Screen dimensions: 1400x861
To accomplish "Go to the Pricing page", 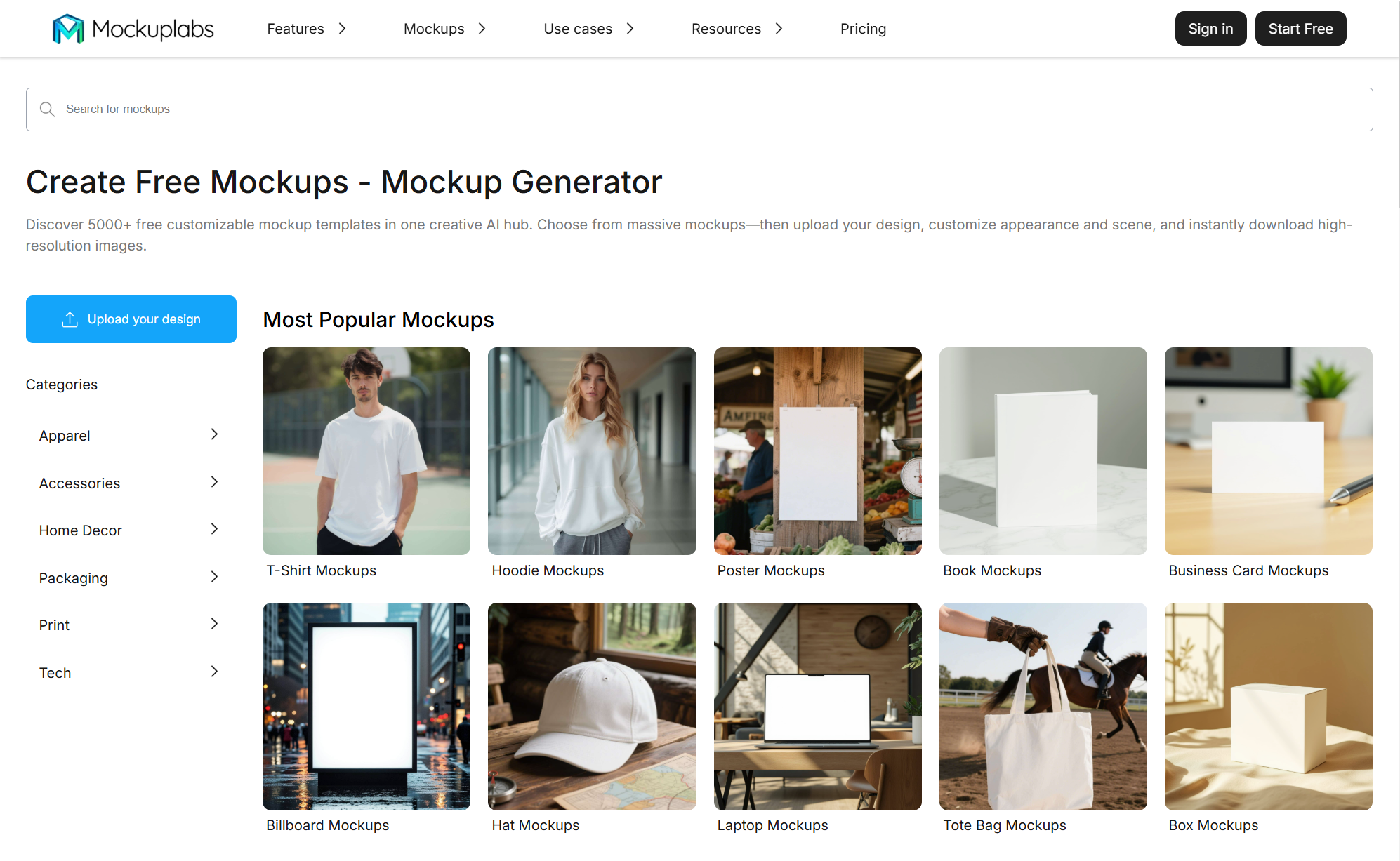I will click(x=863, y=29).
